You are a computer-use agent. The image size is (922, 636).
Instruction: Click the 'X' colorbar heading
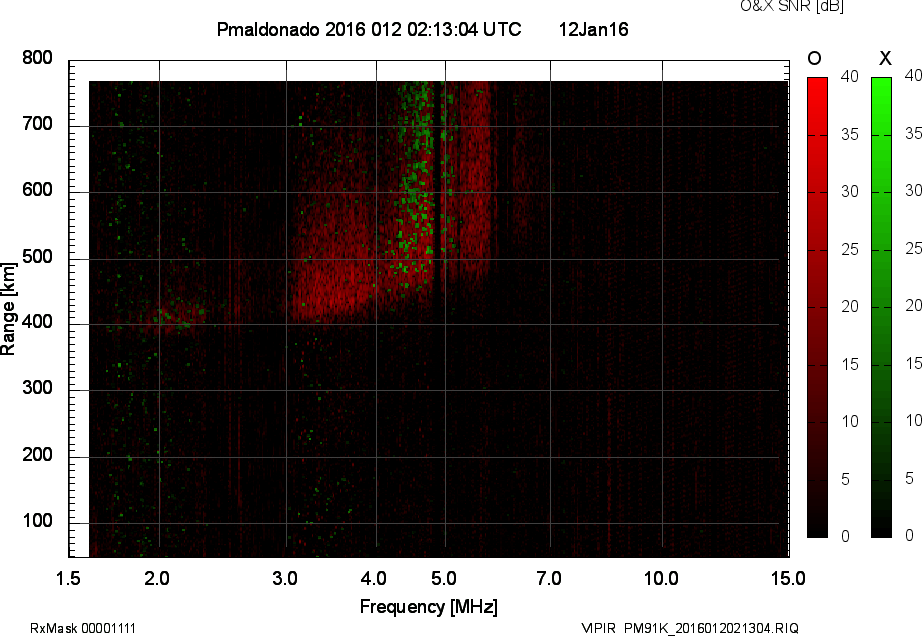[885, 58]
